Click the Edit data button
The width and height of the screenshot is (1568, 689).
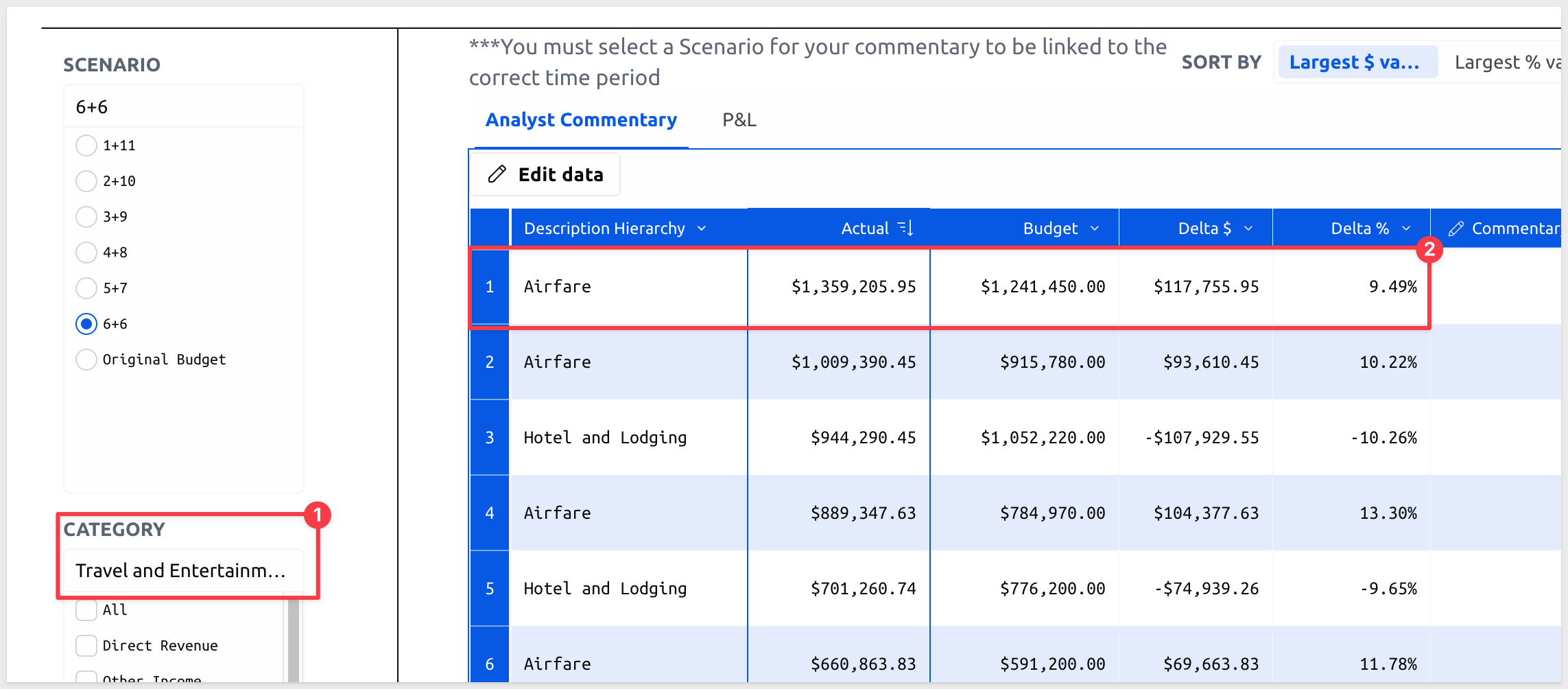coord(545,174)
